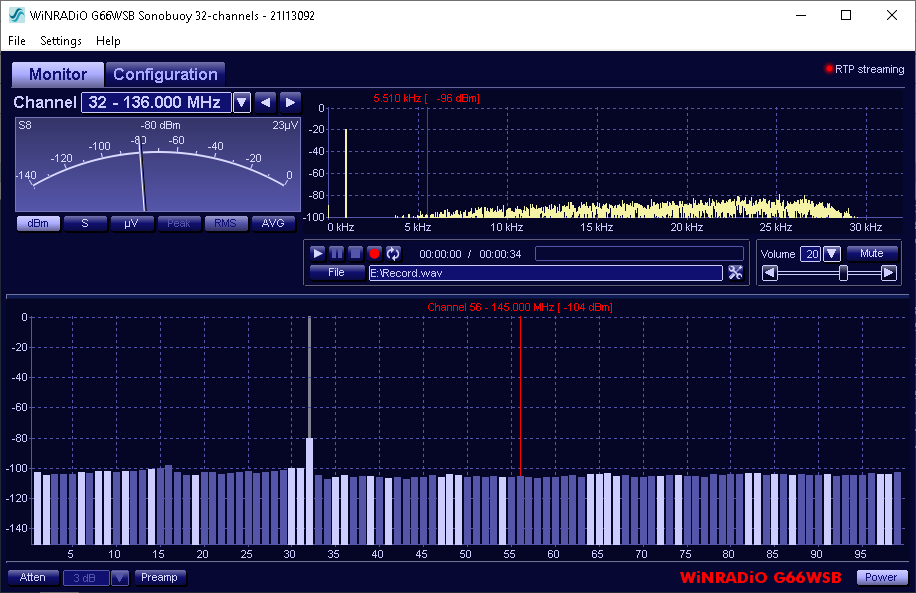916x593 pixels.
Task: Start recording with the red record button
Action: click(x=375, y=254)
